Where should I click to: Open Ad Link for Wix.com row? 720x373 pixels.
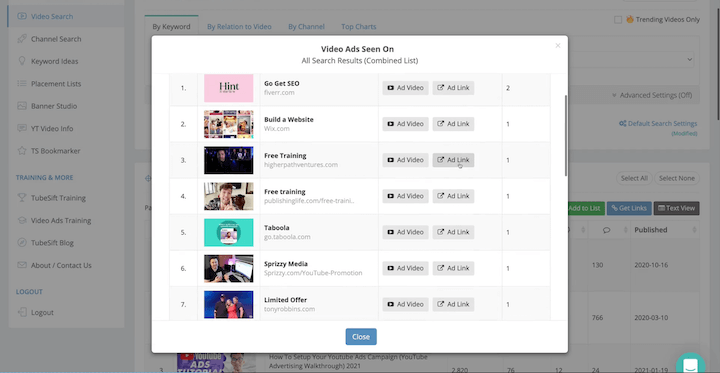coord(453,124)
